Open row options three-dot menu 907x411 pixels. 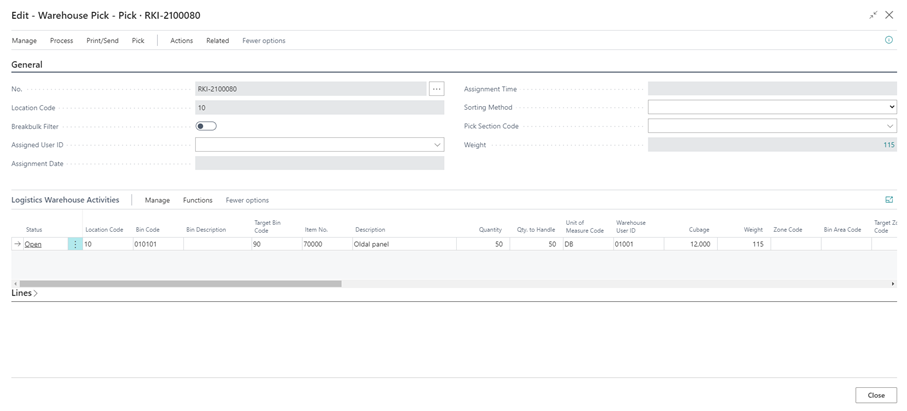coord(75,244)
